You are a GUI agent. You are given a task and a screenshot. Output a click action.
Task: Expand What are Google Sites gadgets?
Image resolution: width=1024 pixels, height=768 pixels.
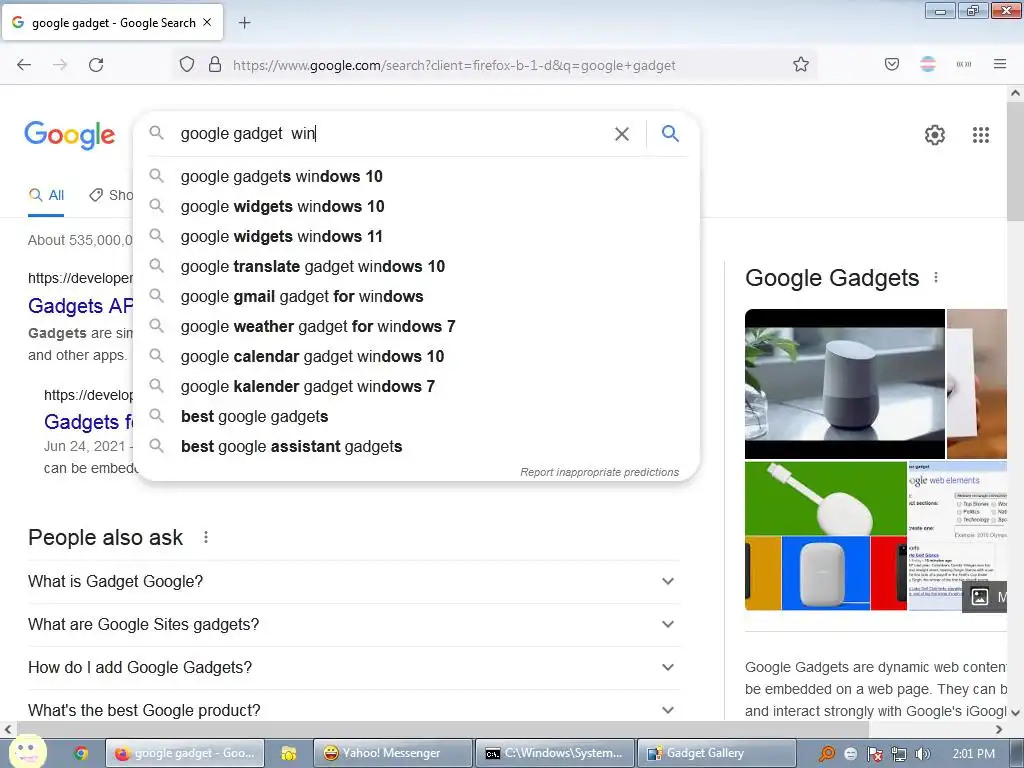[x=354, y=624]
